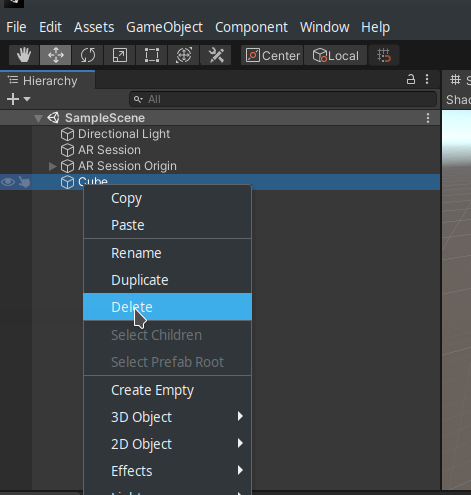Select AR Session Origin object

click(127, 166)
